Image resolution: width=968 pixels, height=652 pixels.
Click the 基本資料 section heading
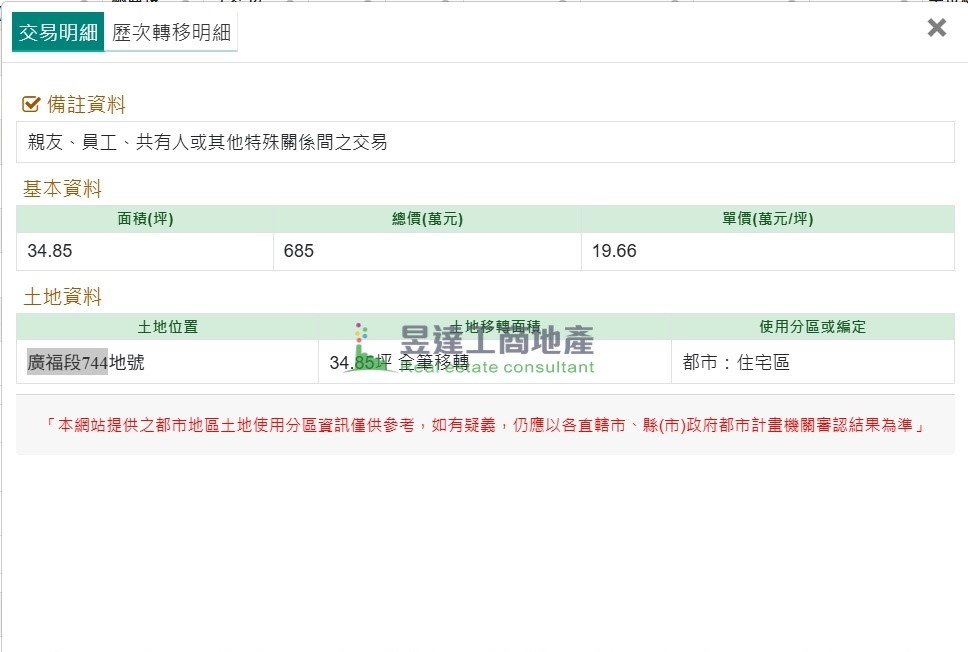pos(62,189)
